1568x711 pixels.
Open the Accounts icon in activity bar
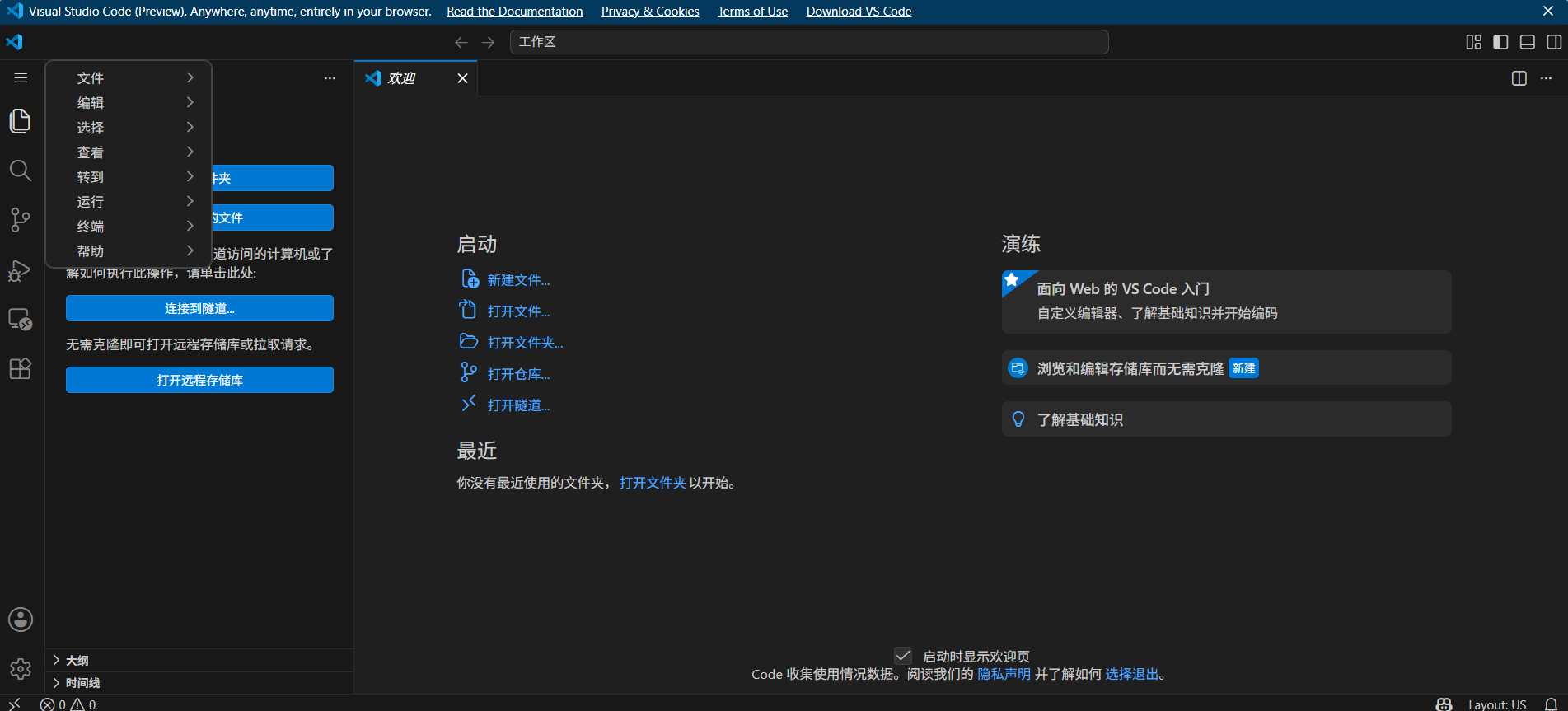coord(21,620)
